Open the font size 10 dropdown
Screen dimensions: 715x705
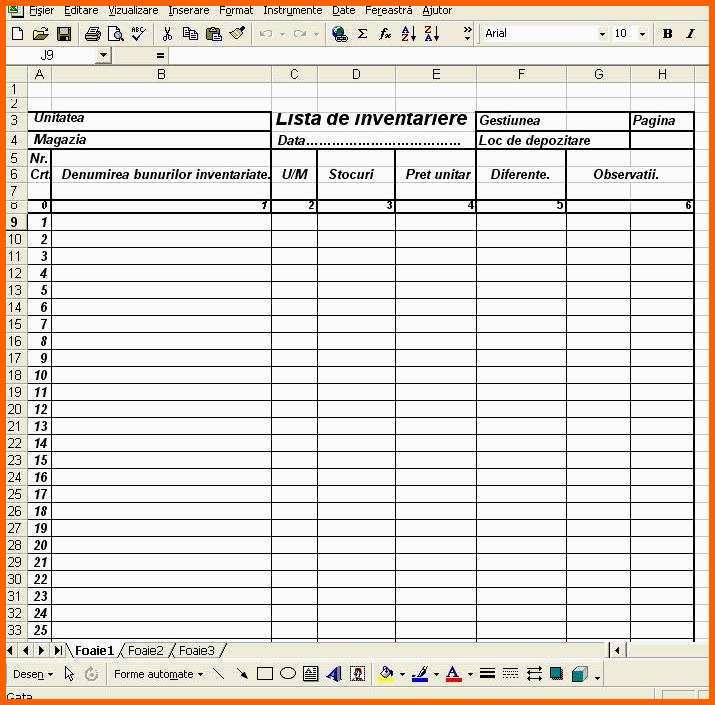pos(642,34)
